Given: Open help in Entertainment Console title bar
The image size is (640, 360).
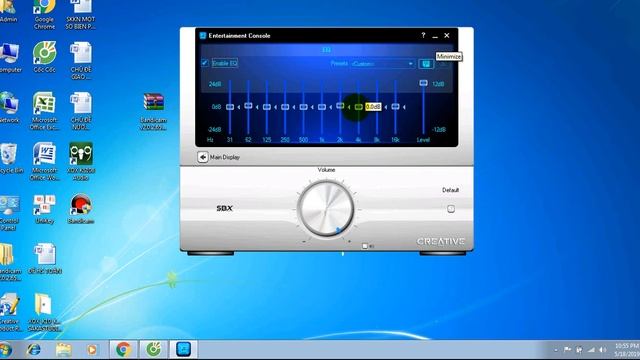Looking at the screenshot, I should coord(423,36).
